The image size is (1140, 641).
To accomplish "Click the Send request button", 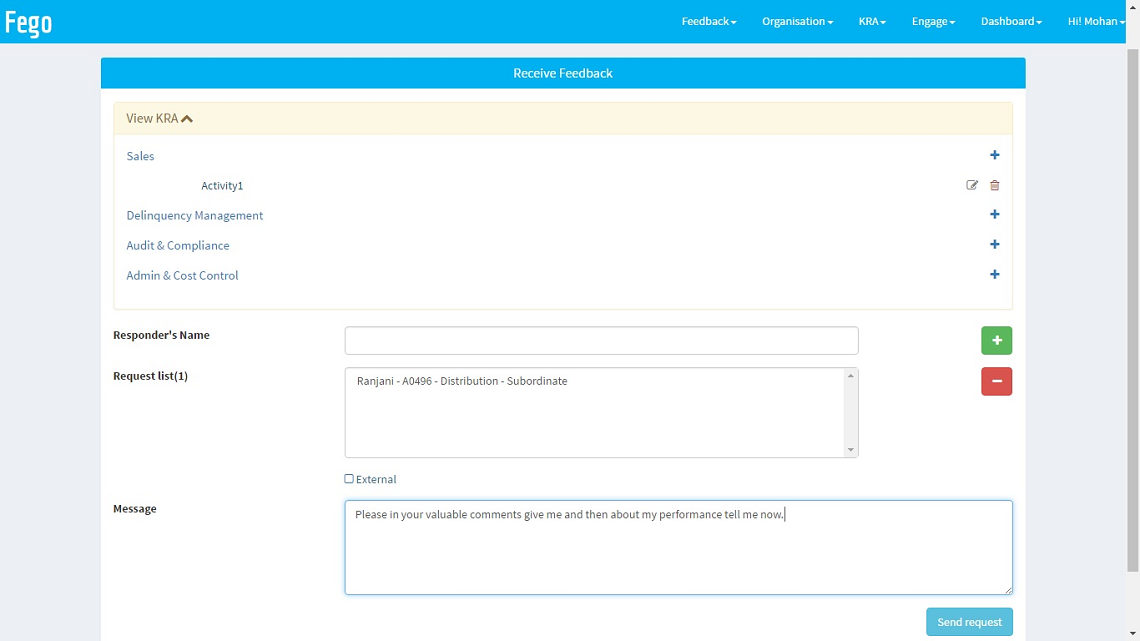I will point(969,622).
